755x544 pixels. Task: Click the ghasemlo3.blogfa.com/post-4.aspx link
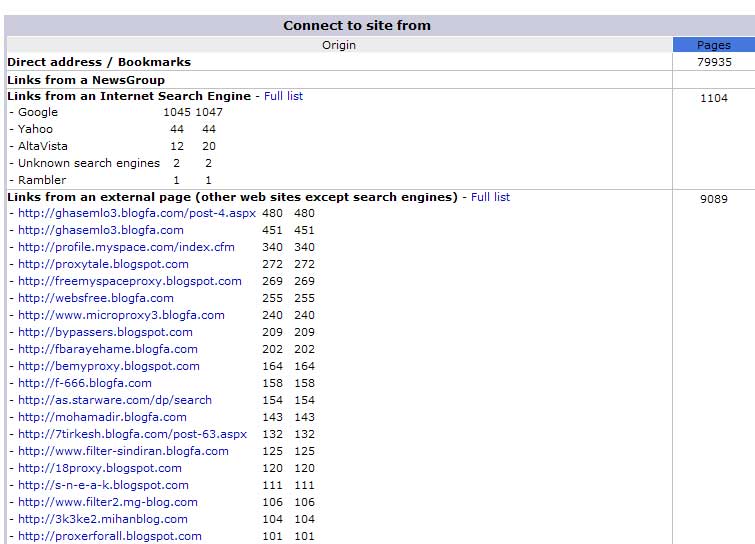(x=137, y=214)
